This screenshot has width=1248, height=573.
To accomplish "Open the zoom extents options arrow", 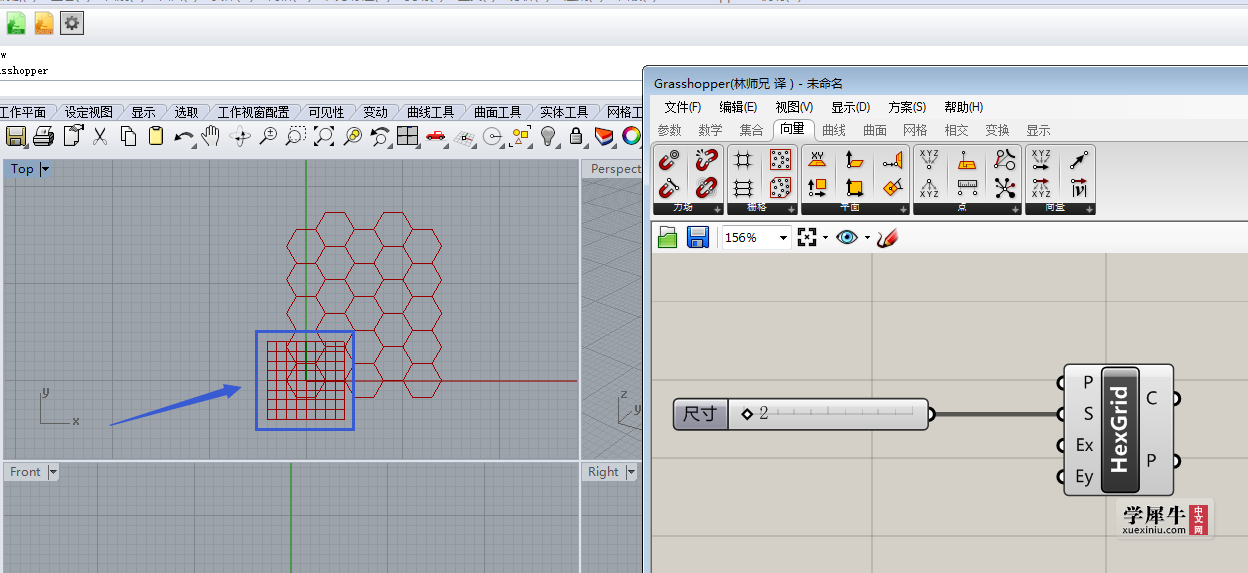I will click(x=825, y=238).
